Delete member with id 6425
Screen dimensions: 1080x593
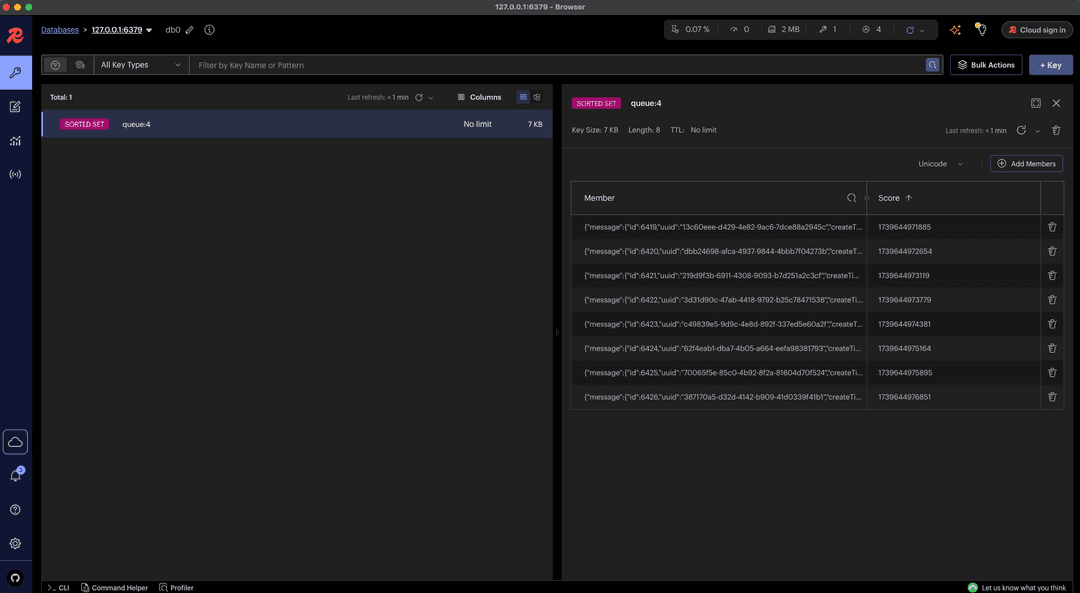click(1052, 373)
